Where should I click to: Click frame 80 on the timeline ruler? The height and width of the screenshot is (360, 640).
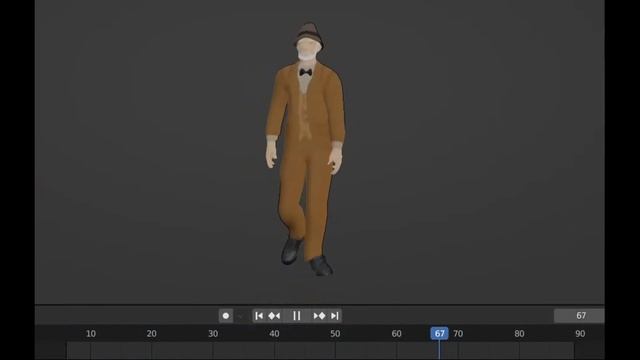tap(519, 333)
